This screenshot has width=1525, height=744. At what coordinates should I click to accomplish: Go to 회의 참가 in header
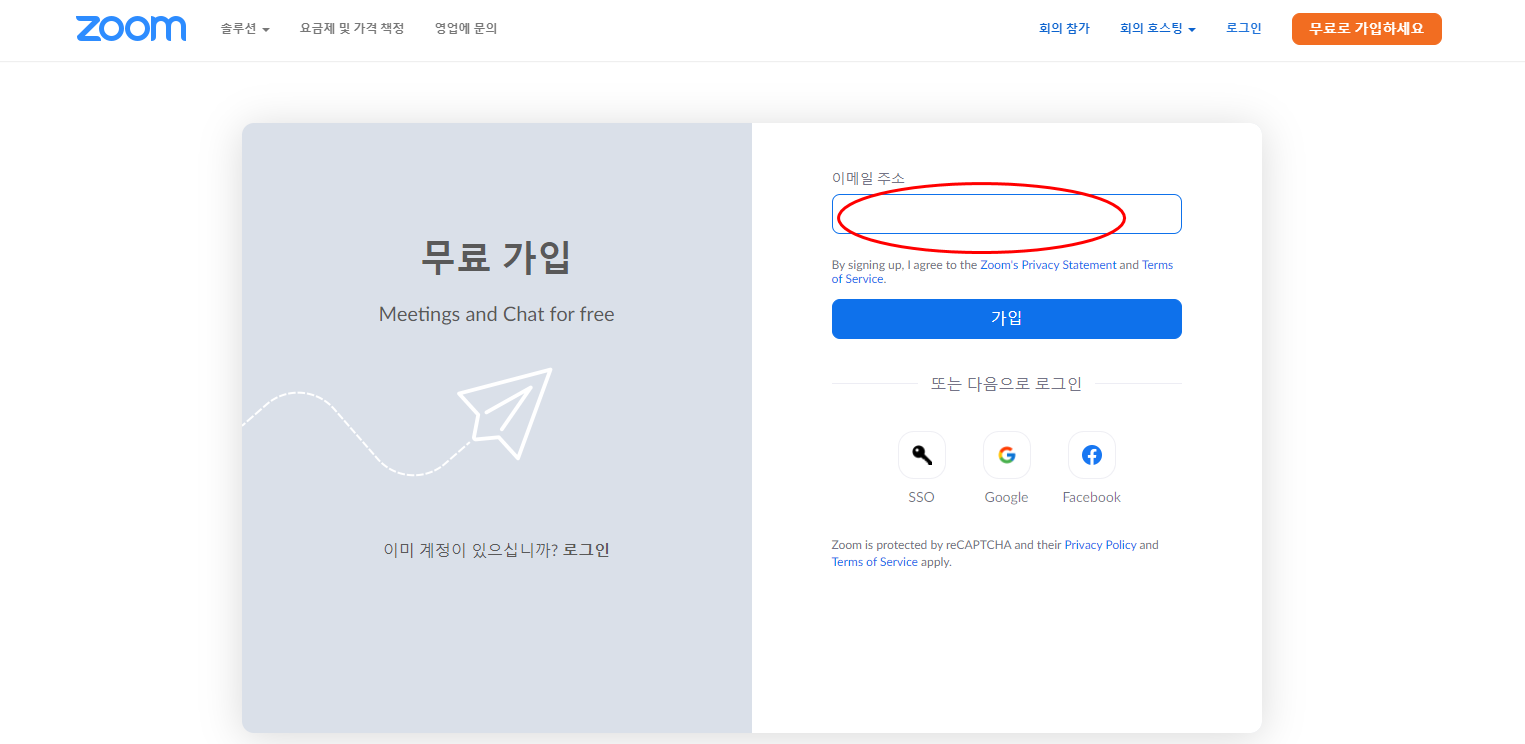(x=1064, y=29)
